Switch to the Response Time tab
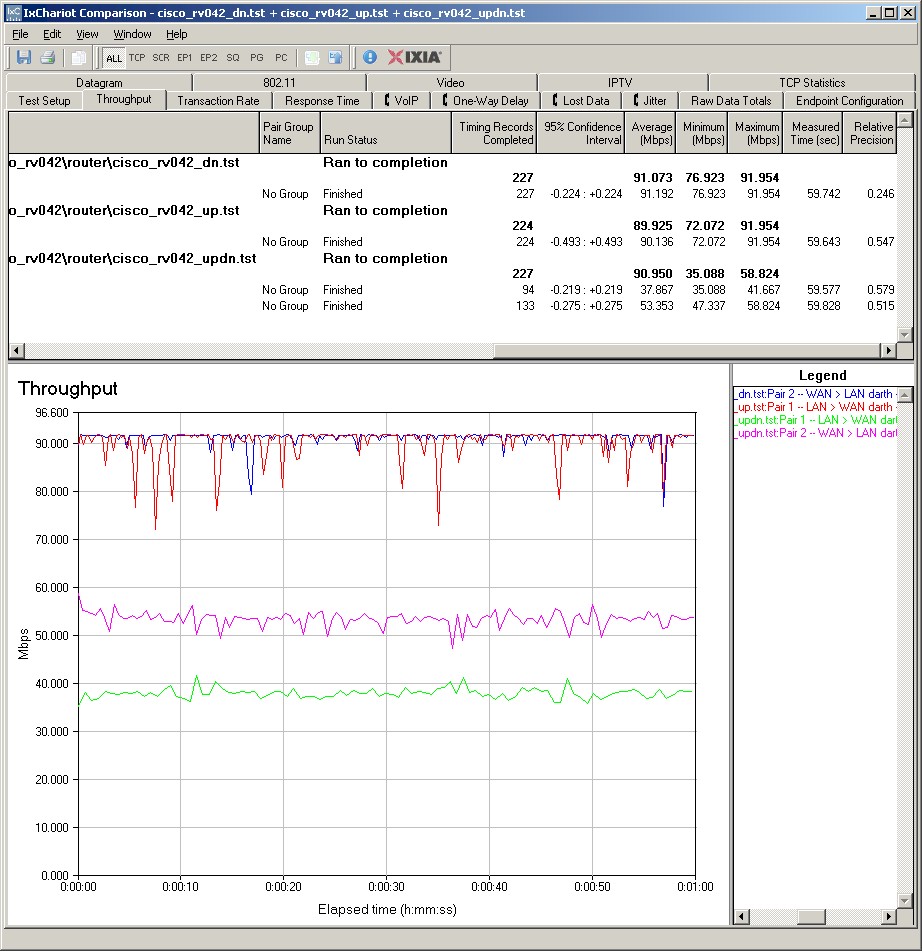 [x=322, y=101]
